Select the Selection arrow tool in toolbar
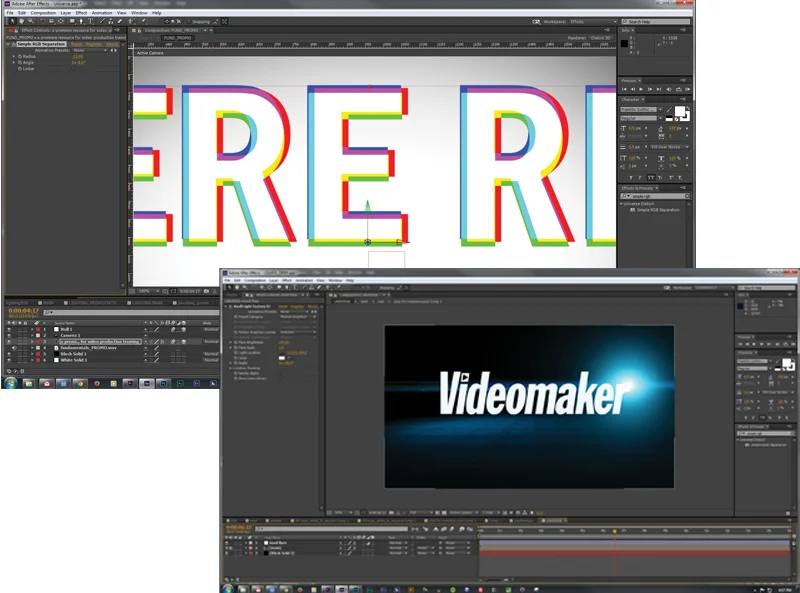Image resolution: width=800 pixels, height=593 pixels. [x=10, y=21]
